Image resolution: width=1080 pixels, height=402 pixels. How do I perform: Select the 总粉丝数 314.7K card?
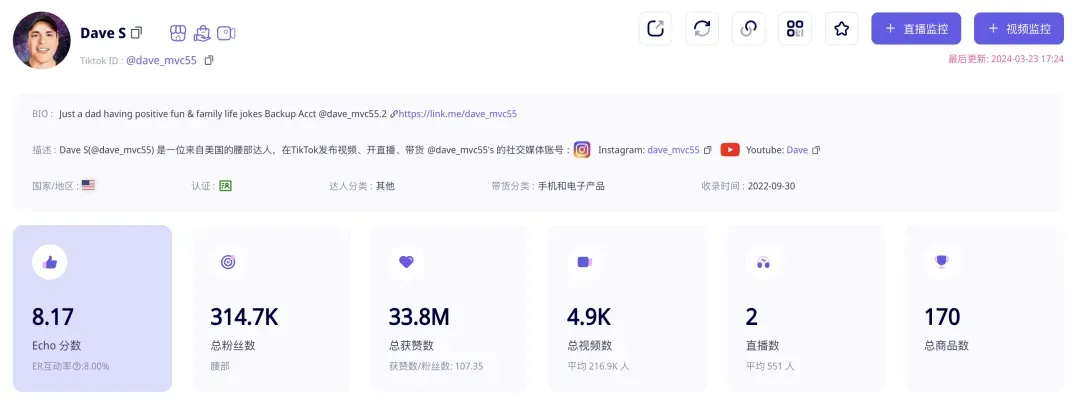click(x=271, y=308)
